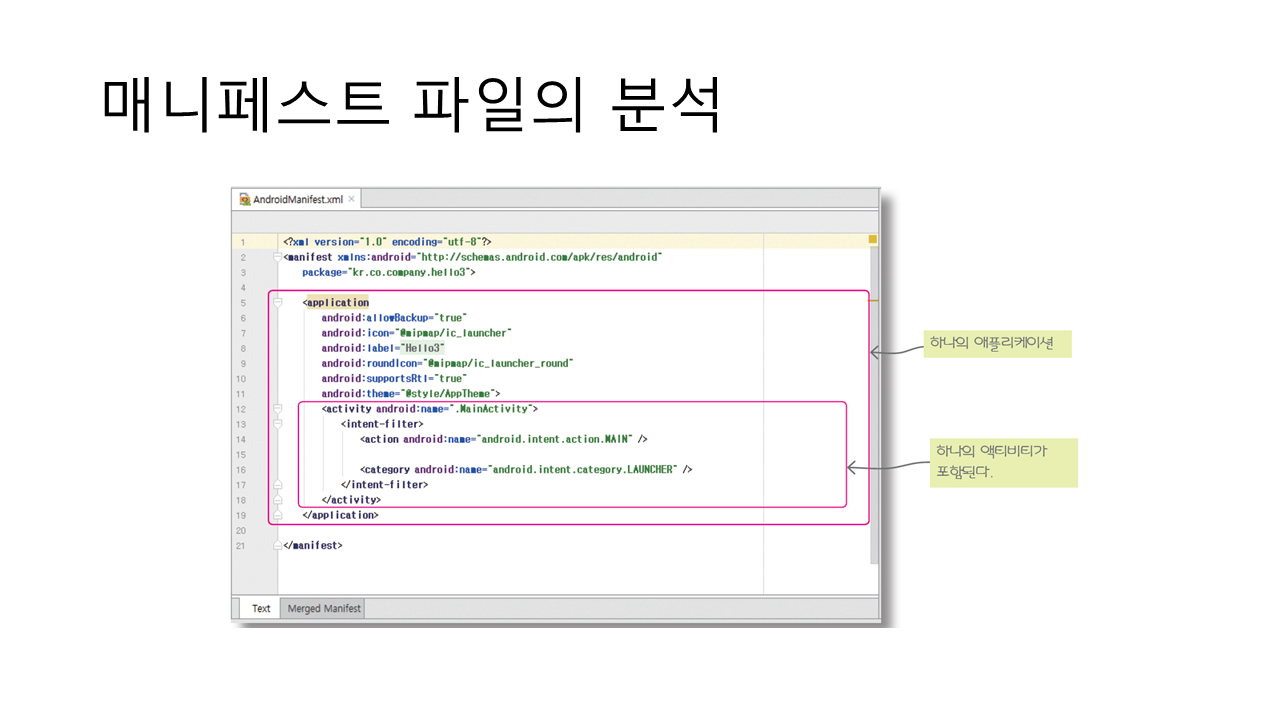The image size is (1280, 720).
Task: Switch to the Merged Manifest tab
Action: tap(323, 608)
